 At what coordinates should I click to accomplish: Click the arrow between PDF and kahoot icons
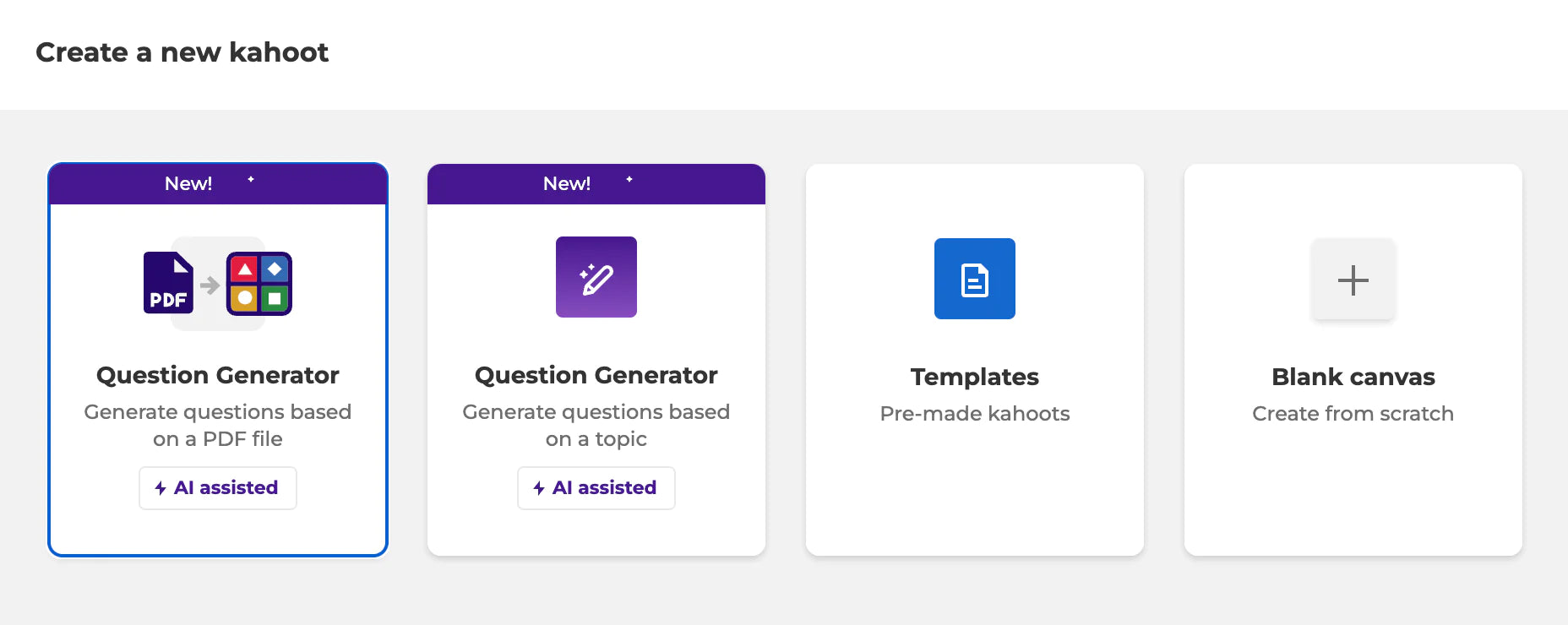coord(210,285)
